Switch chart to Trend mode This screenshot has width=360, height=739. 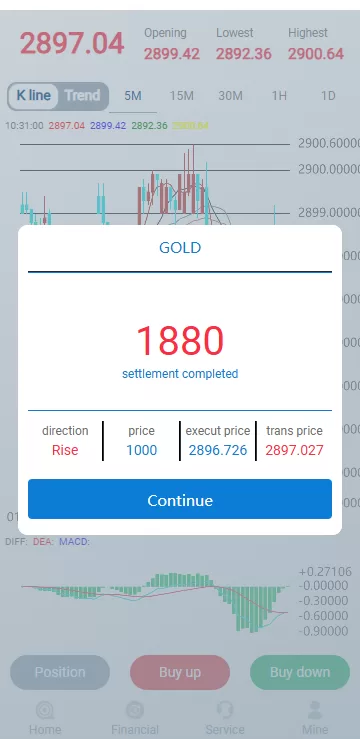coord(83,96)
